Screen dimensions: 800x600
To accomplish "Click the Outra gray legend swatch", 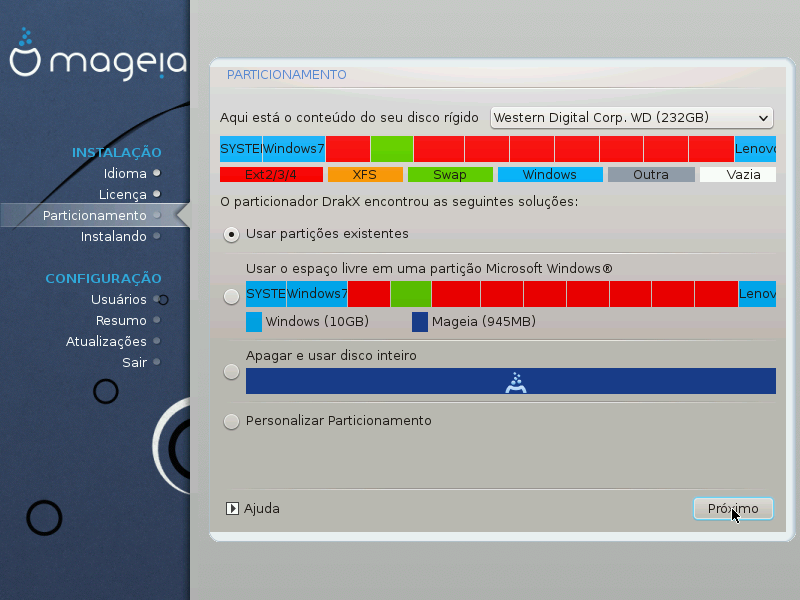I will point(651,174).
